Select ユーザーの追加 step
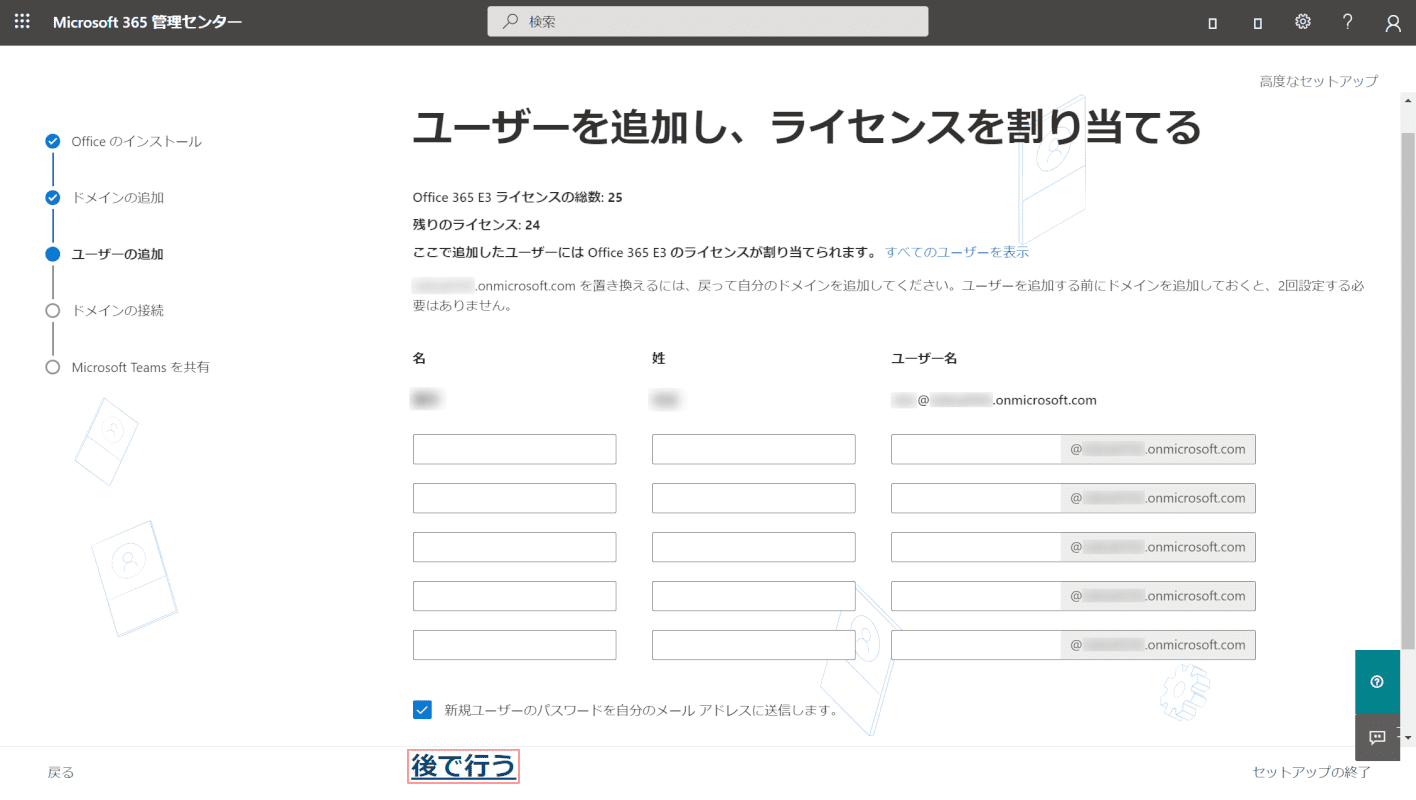The height and width of the screenshot is (800, 1416). [117, 254]
